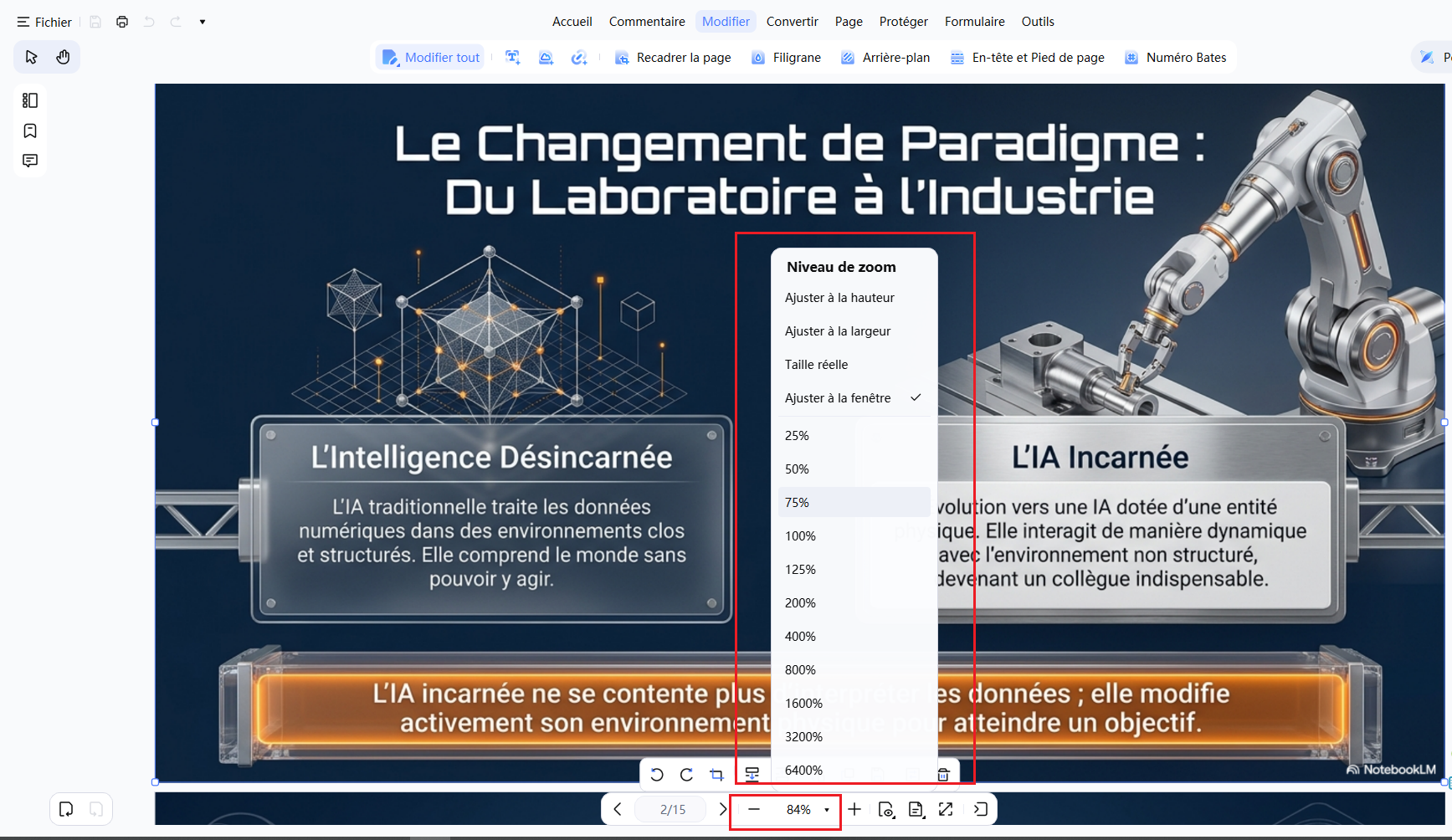Open the Page tab
The width and height of the screenshot is (1452, 840).
(849, 22)
